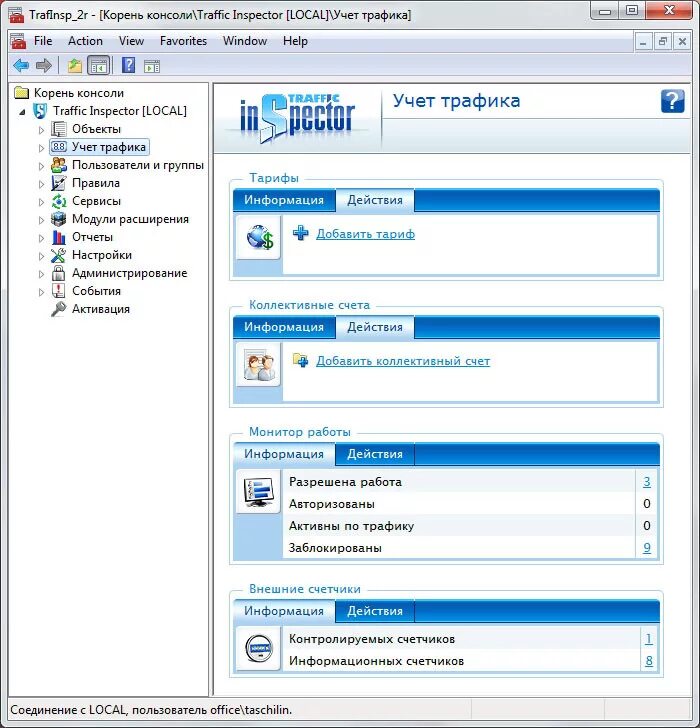Toggle Show/Hide Action Pane toolbar icon
This screenshot has height=728, width=700.
(x=152, y=66)
